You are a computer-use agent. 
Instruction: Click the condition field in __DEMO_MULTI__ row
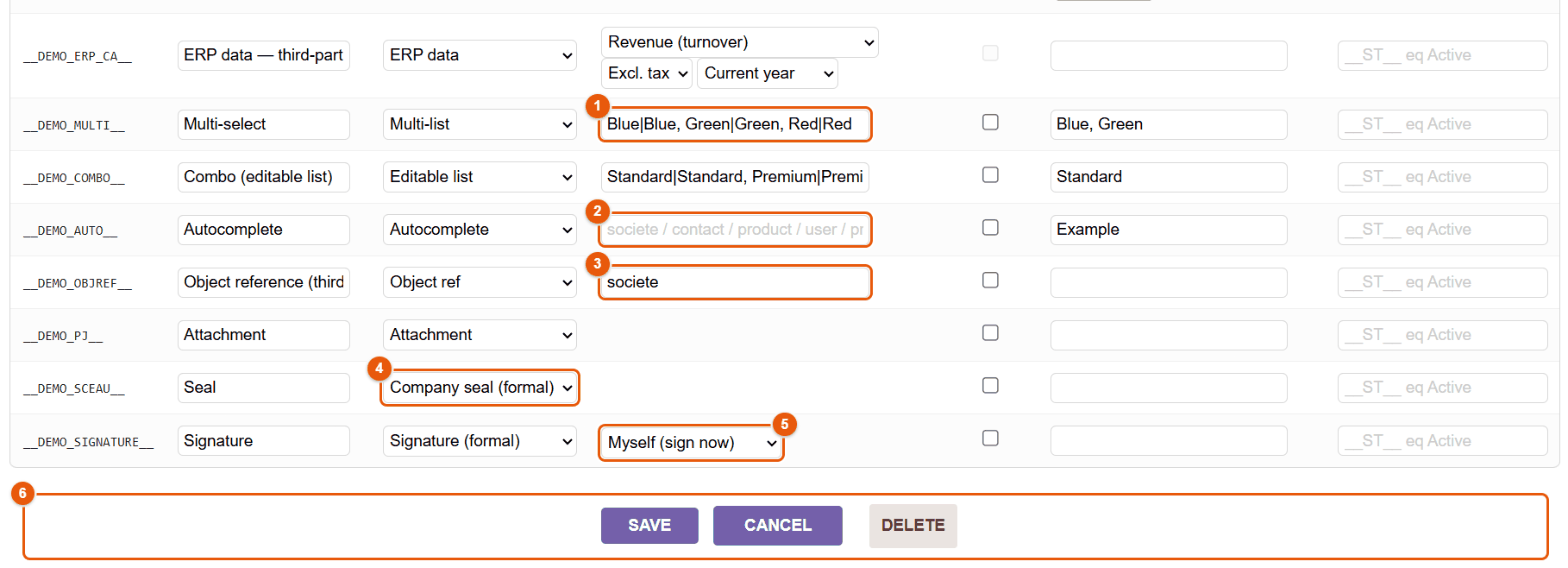(x=1443, y=124)
